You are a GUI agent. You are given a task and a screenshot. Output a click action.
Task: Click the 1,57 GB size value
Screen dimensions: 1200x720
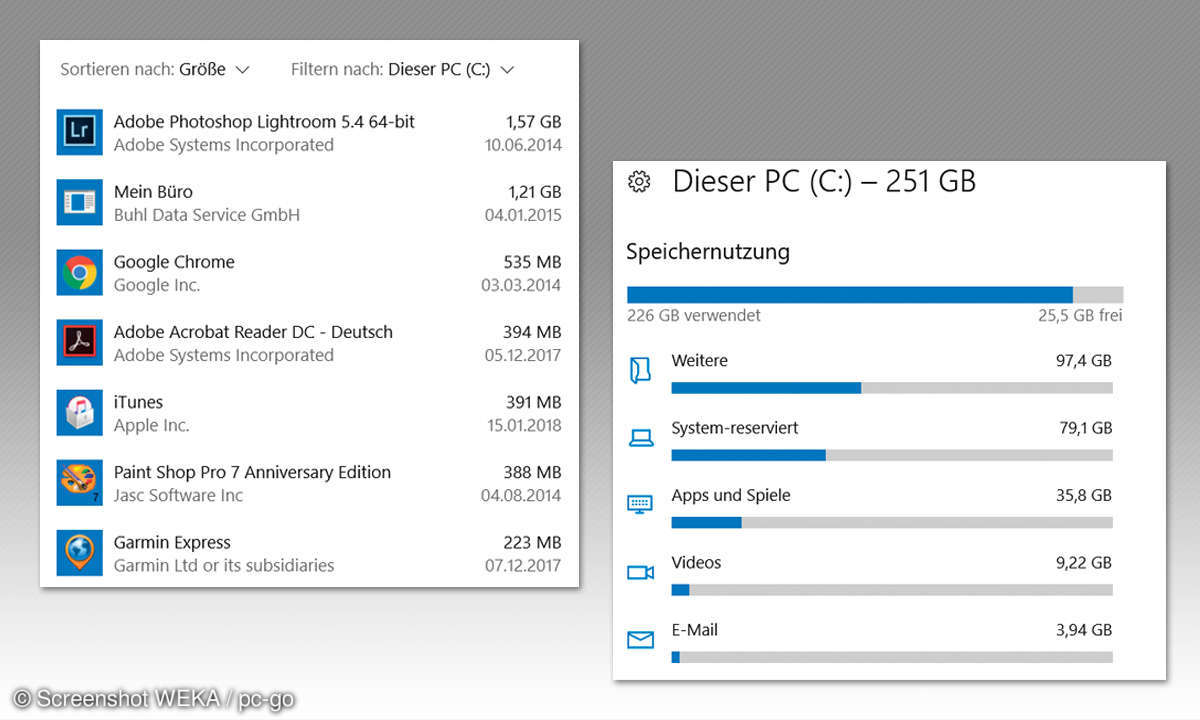click(534, 122)
